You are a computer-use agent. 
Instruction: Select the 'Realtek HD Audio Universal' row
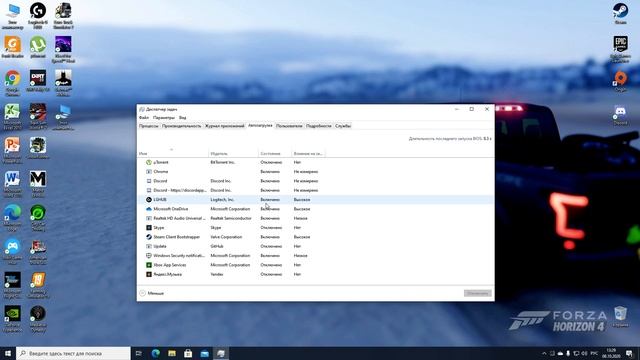316,218
